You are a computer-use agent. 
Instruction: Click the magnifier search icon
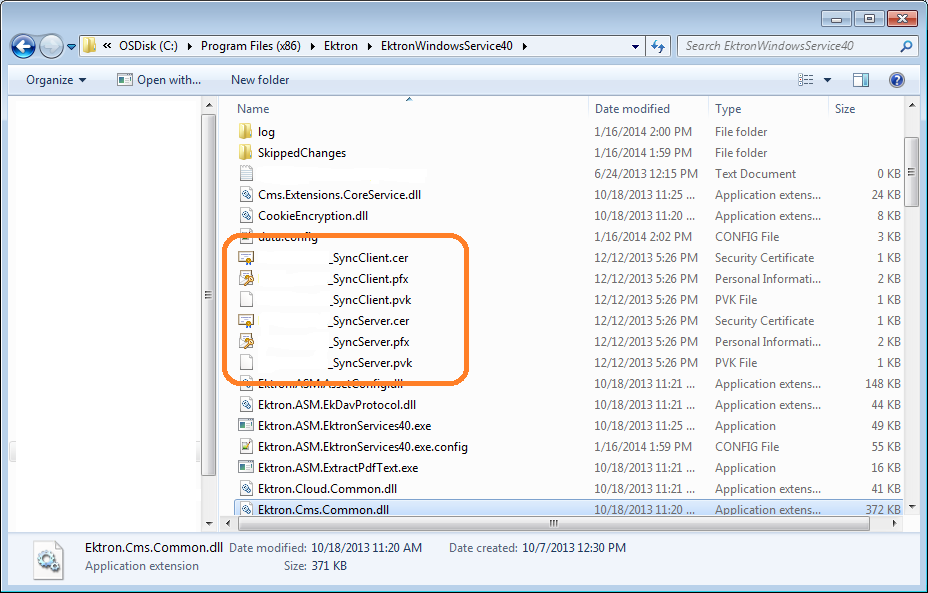pyautogui.click(x=906, y=46)
